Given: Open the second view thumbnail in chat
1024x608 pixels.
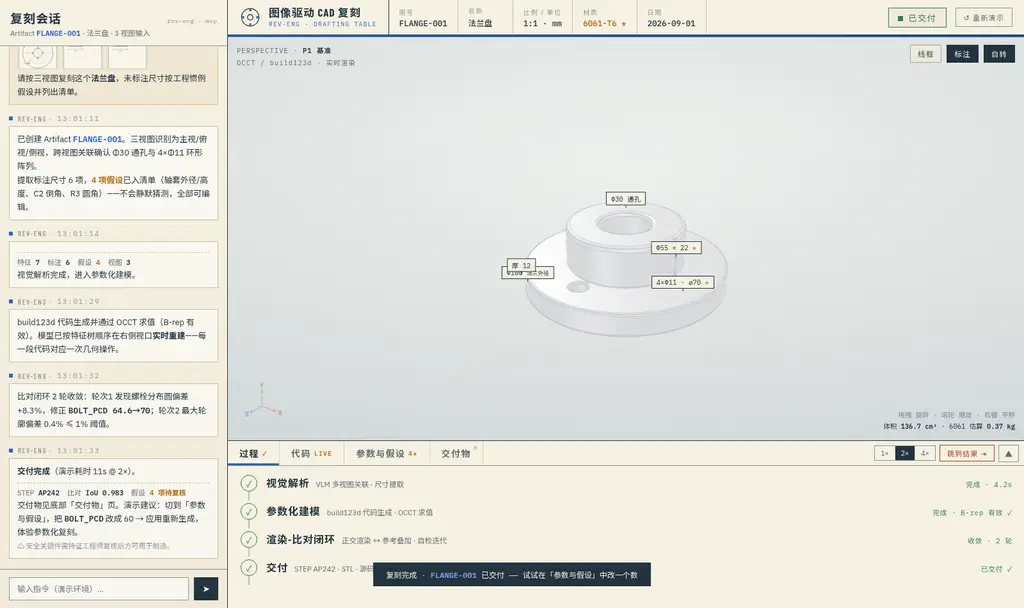Looking at the screenshot, I should click(x=82, y=55).
